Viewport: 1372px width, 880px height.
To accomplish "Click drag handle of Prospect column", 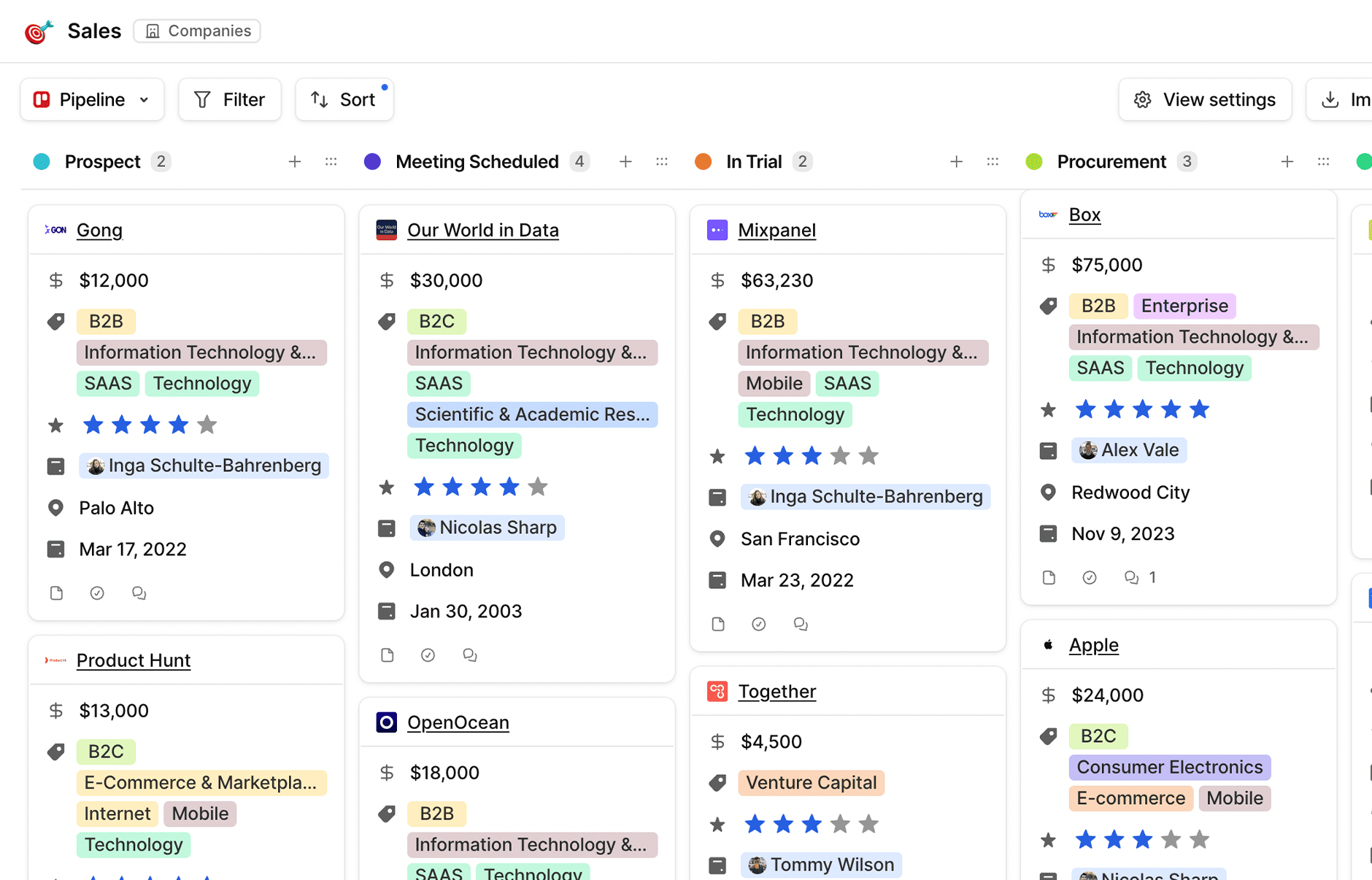I will click(x=331, y=161).
